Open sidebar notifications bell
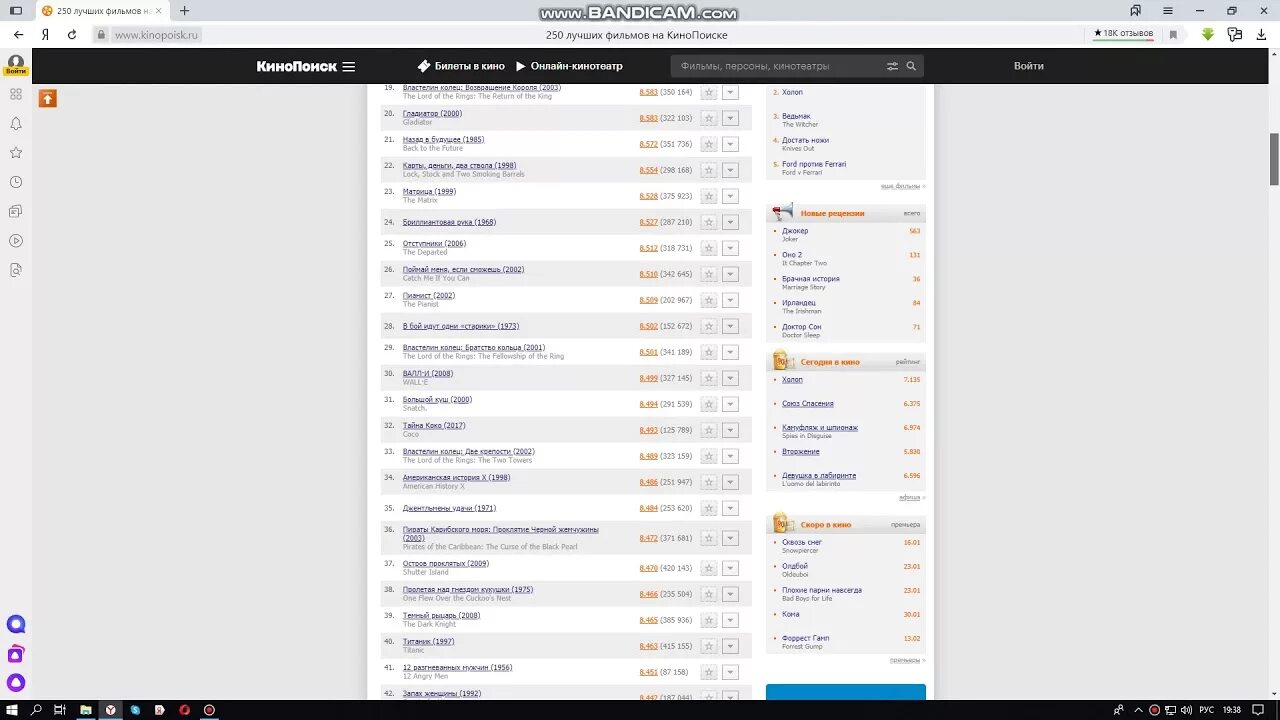The height and width of the screenshot is (720, 1280). click(15, 124)
